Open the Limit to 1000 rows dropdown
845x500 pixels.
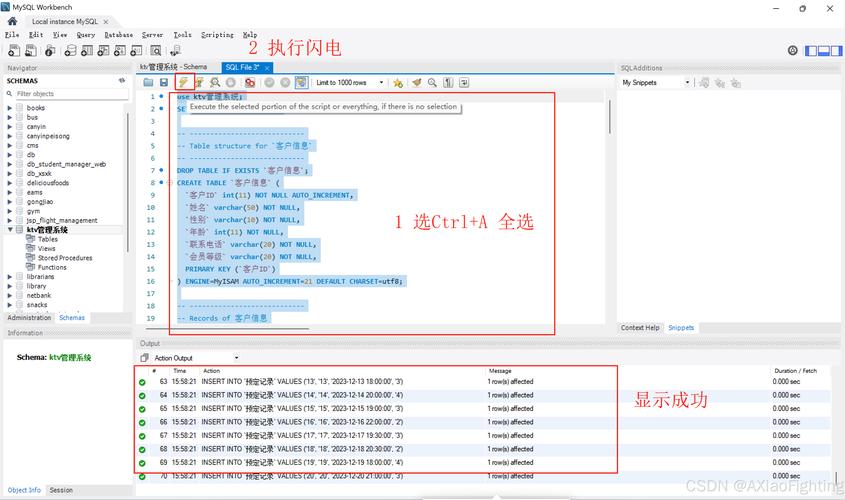(x=349, y=82)
